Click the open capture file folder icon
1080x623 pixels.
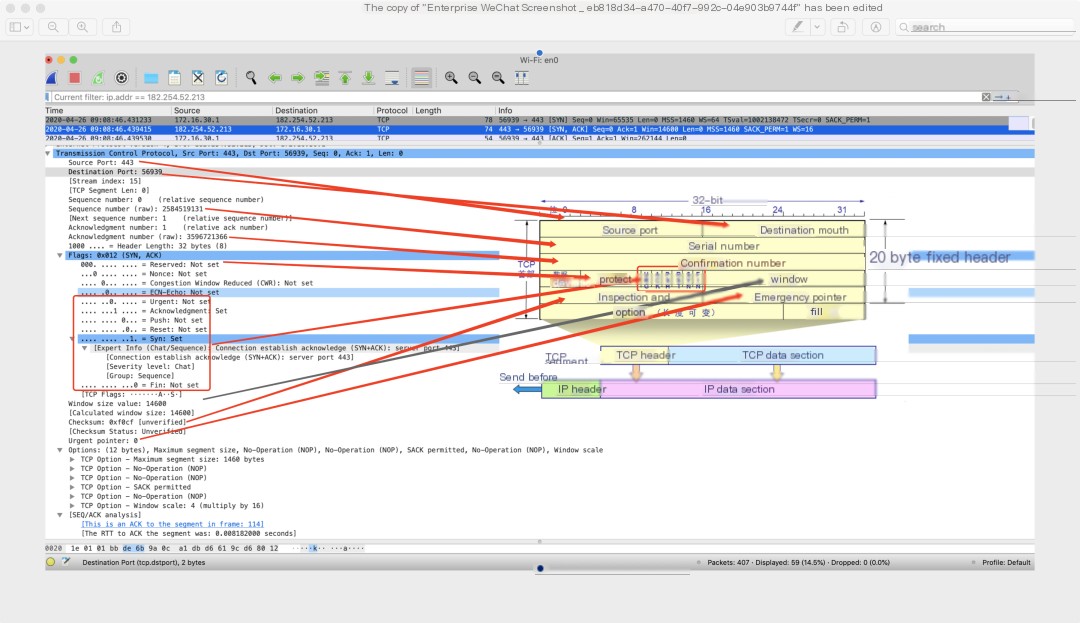click(151, 78)
